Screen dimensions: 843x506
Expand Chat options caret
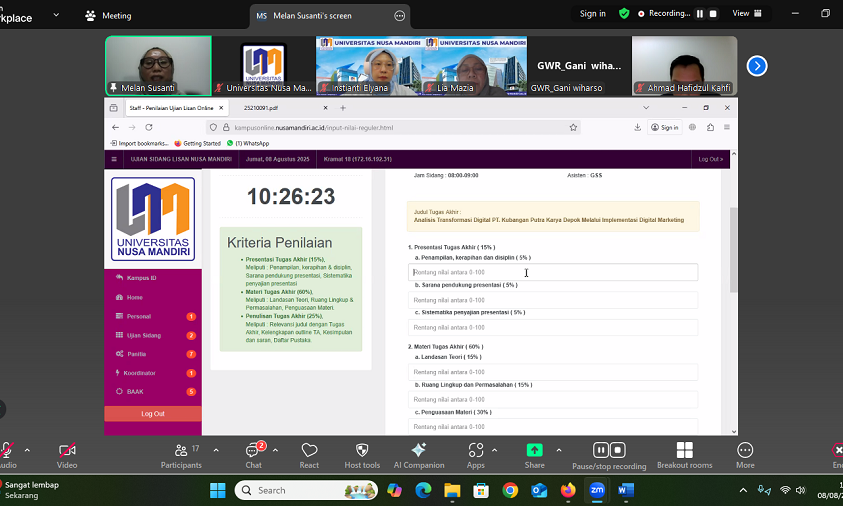click(x=275, y=450)
